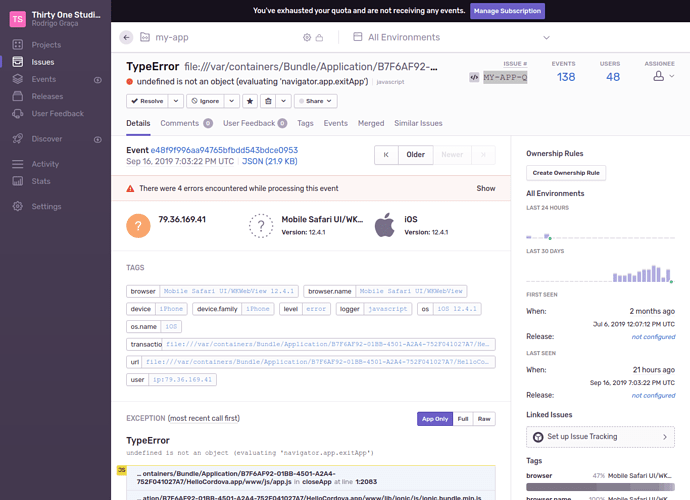690x500 pixels.
Task: Click the lock icon next to my-app
Action: click(x=319, y=37)
